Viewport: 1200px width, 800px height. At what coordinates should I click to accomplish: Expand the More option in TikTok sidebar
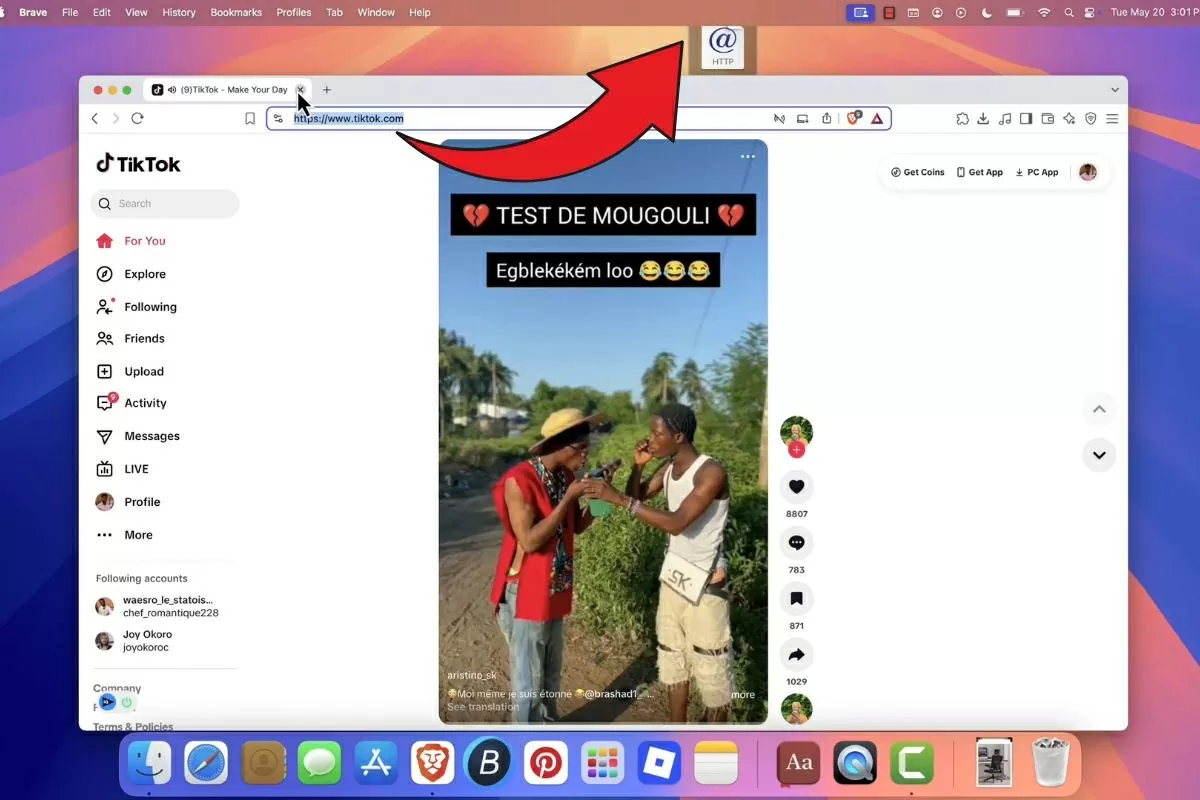(x=125, y=535)
